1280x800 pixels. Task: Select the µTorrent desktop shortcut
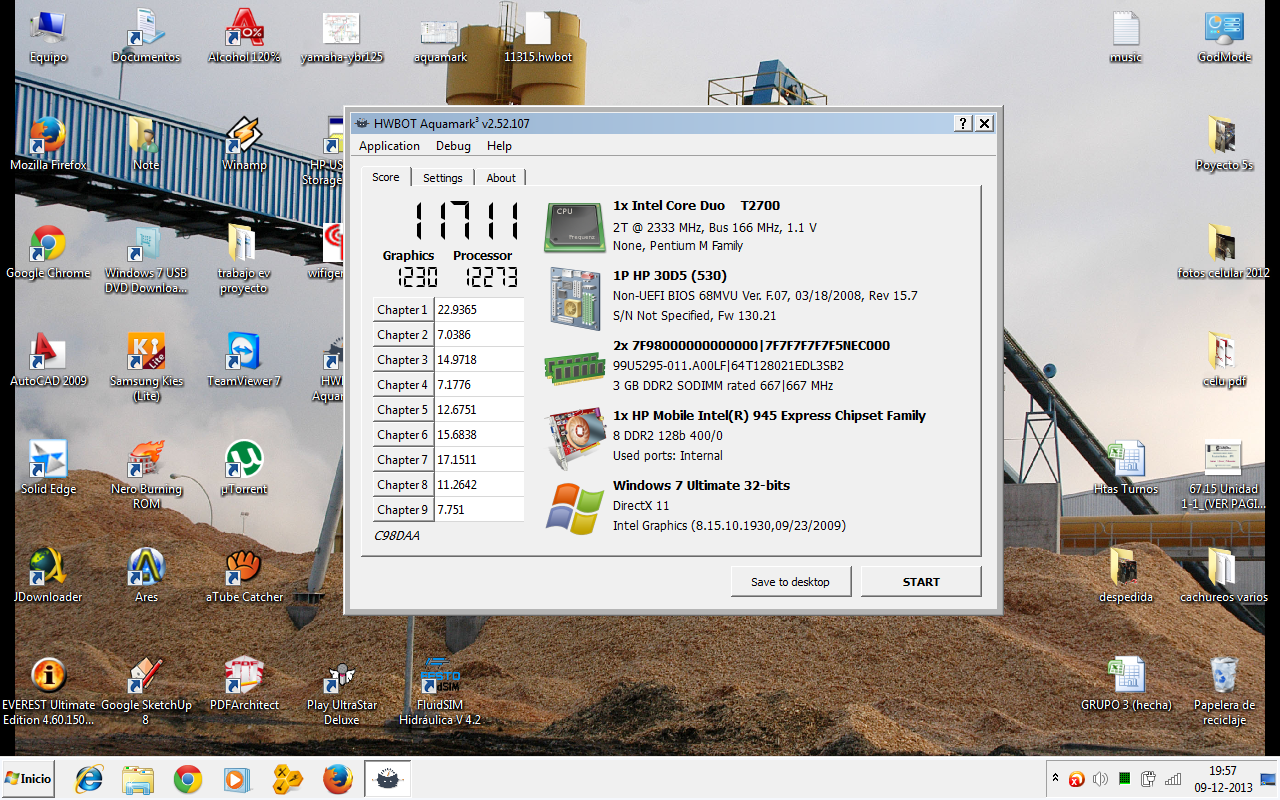pos(244,469)
